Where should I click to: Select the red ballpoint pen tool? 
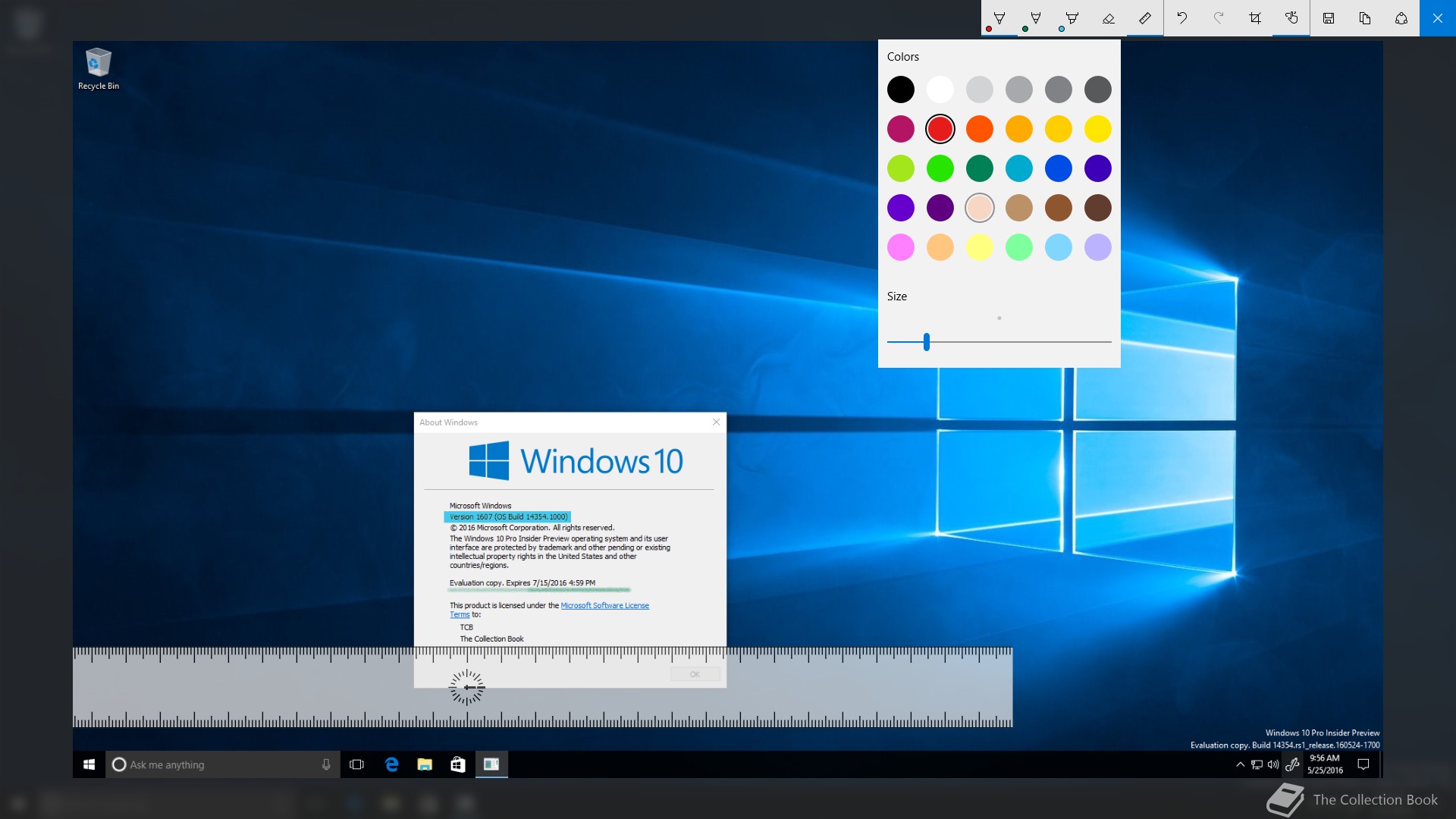(999, 18)
